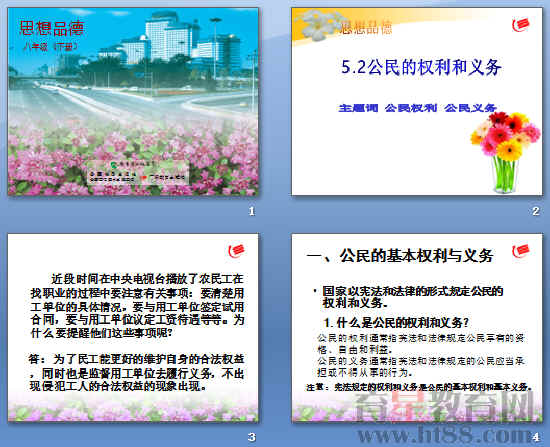Select the slide titled 5.2公民的权利和义务

(x=417, y=101)
